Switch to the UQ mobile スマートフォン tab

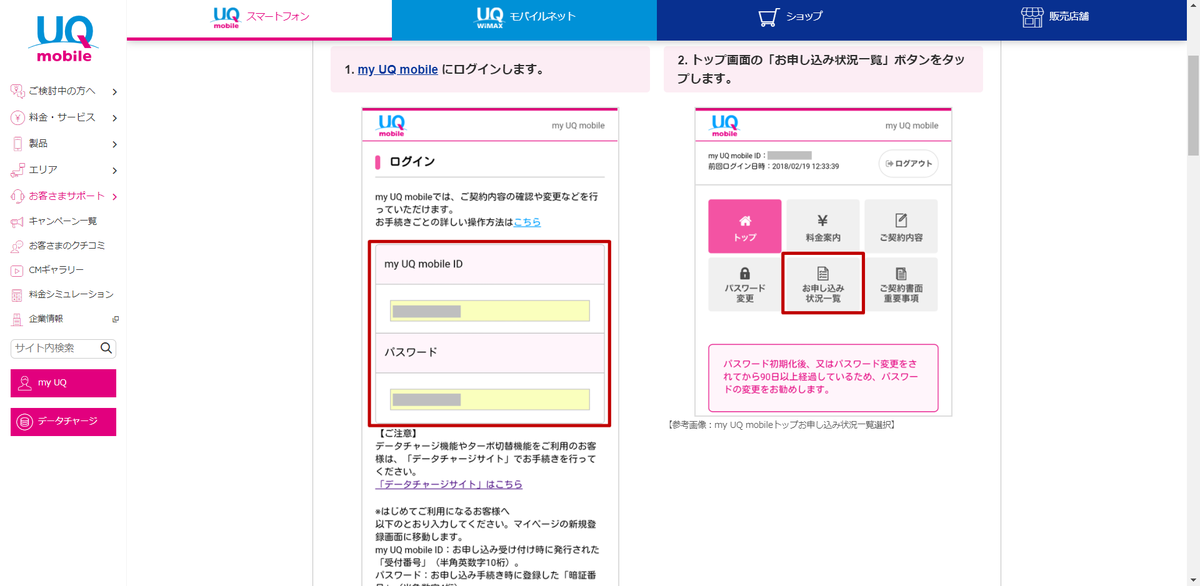(259, 18)
